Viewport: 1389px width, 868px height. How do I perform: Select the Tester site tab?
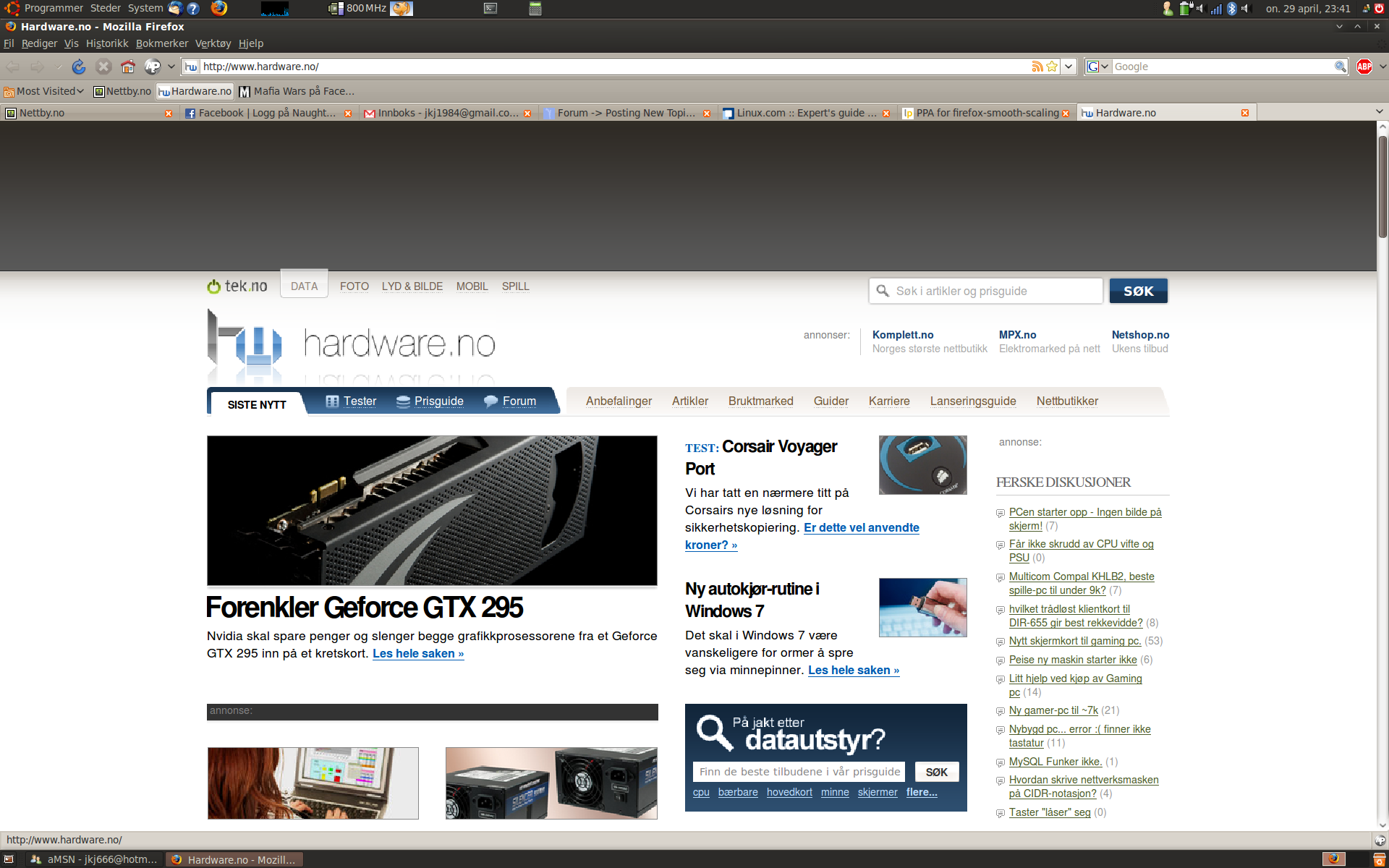coord(352,401)
